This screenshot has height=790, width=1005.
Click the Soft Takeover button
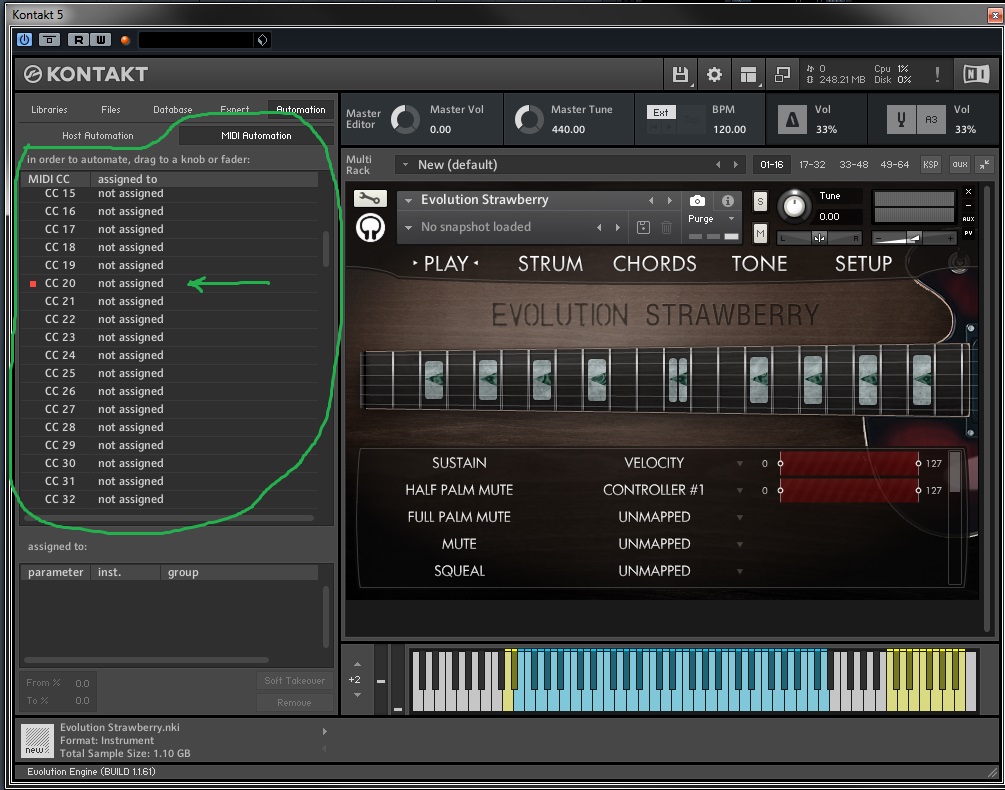294,681
